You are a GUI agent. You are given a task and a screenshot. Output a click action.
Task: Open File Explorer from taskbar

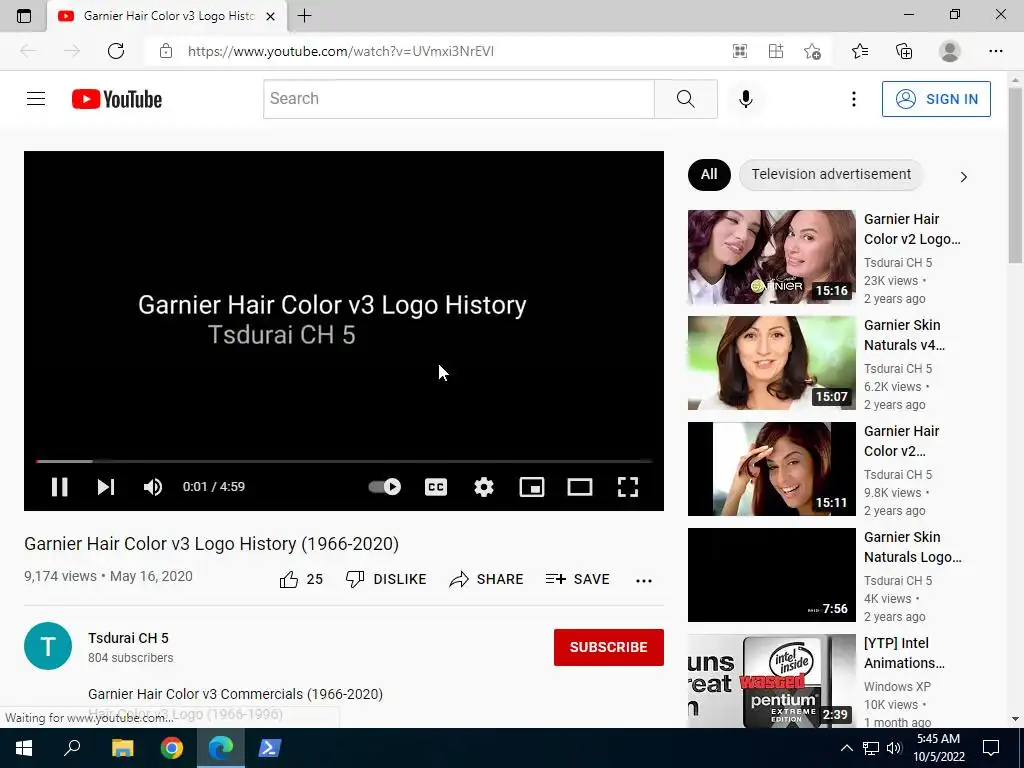[122, 748]
